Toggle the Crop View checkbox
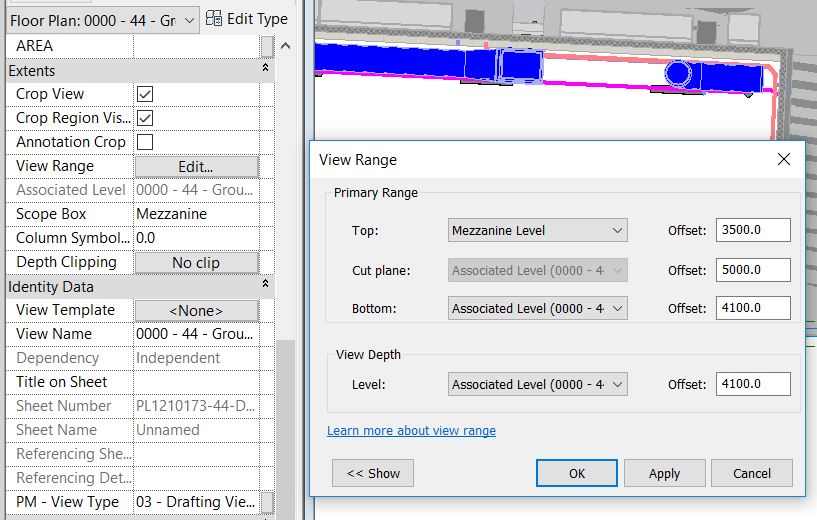 coord(145,94)
